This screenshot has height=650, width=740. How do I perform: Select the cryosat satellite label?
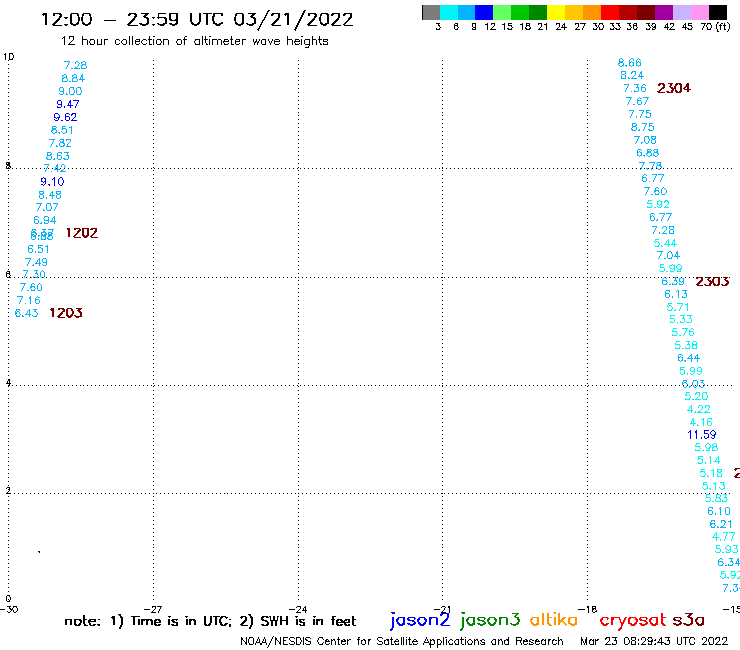pyautogui.click(x=633, y=620)
